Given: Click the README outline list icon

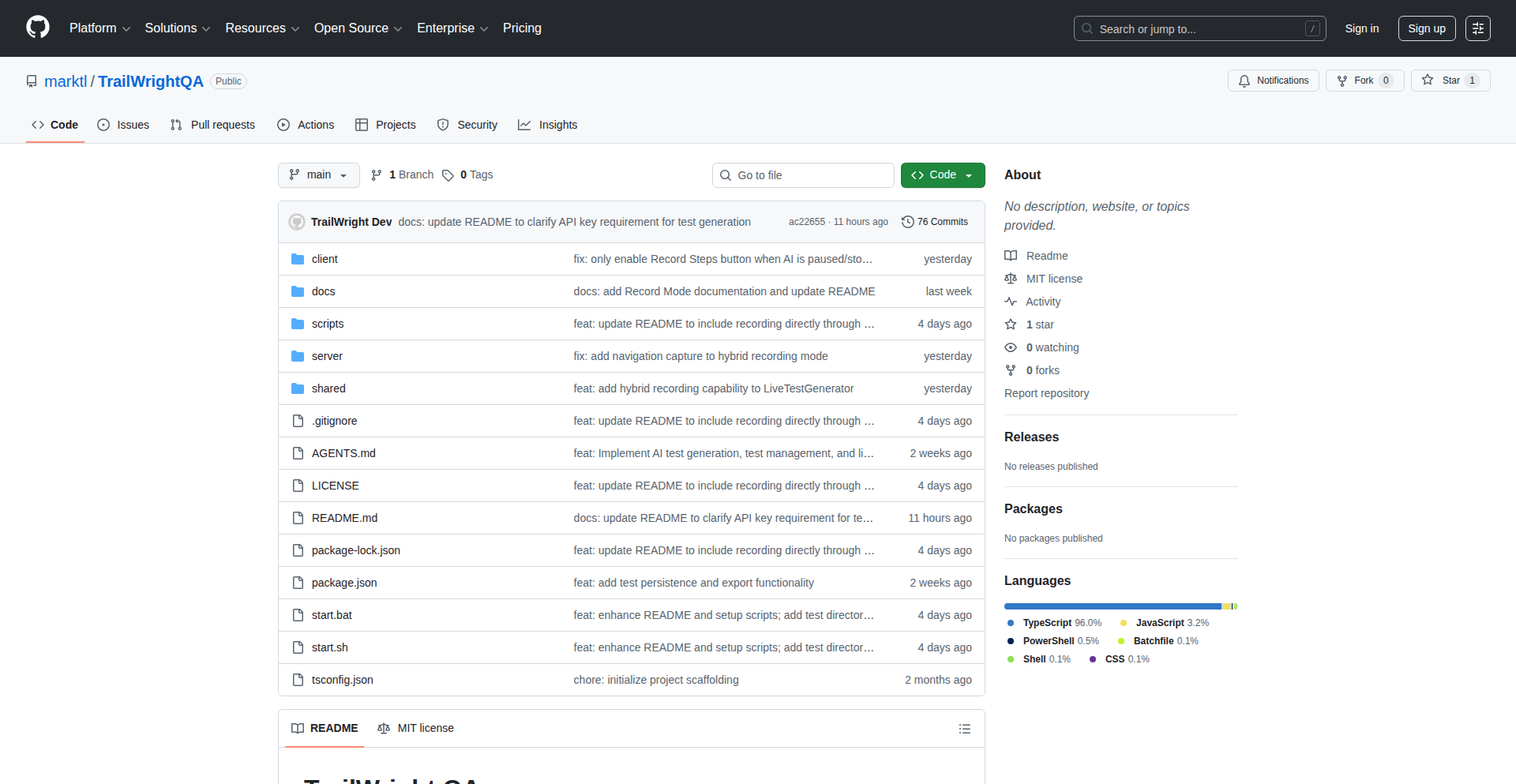Looking at the screenshot, I should [x=964, y=729].
